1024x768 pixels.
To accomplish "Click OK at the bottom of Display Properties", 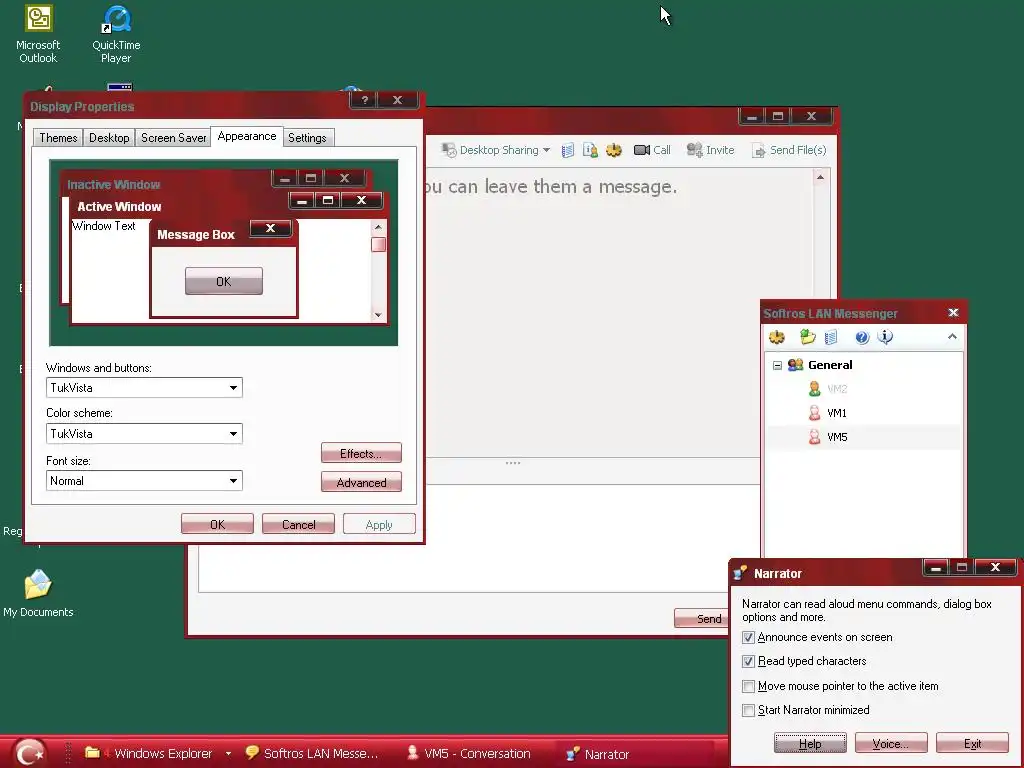I will 217,524.
